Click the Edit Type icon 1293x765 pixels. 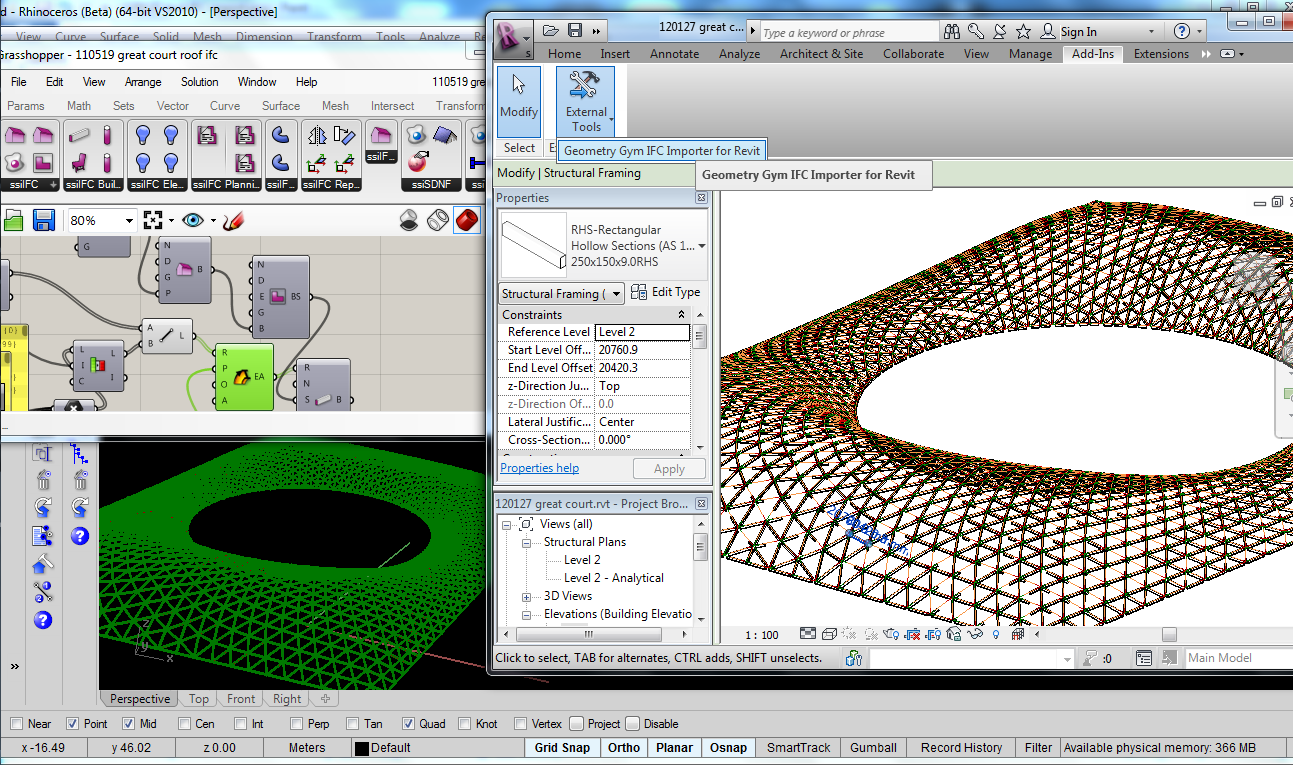pos(640,292)
